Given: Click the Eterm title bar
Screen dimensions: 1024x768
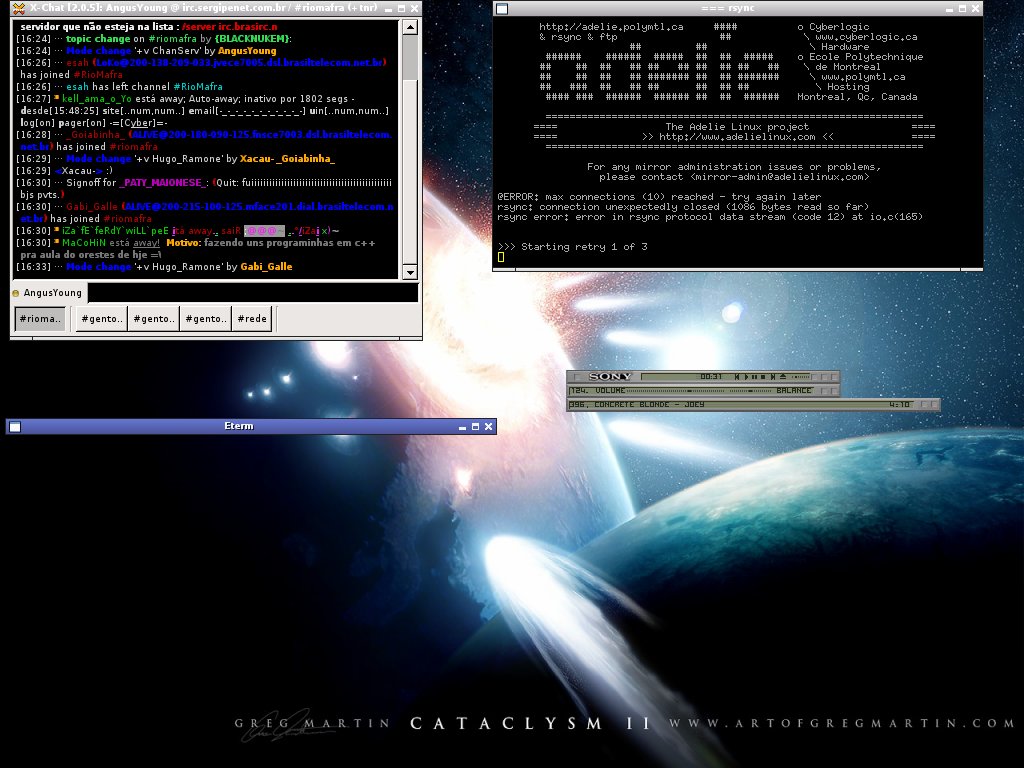Looking at the screenshot, I should tap(238, 426).
